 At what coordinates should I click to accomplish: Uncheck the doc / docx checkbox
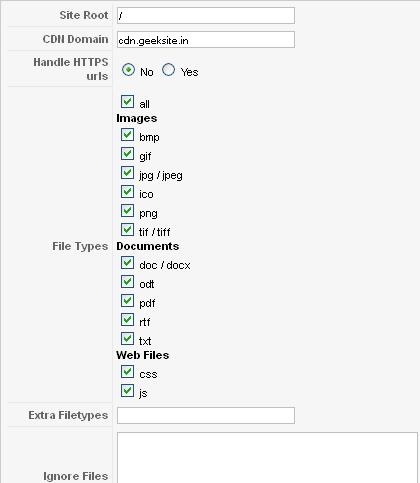(127, 263)
